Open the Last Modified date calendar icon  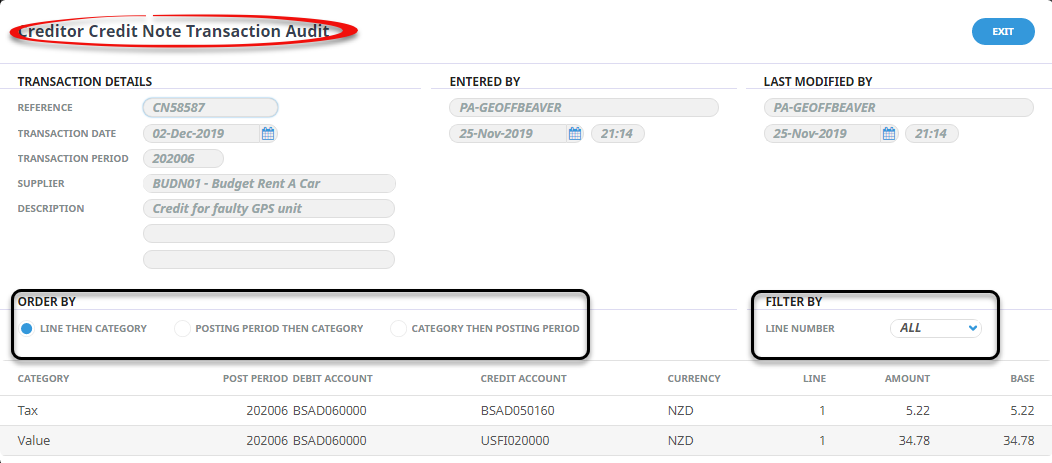click(889, 134)
